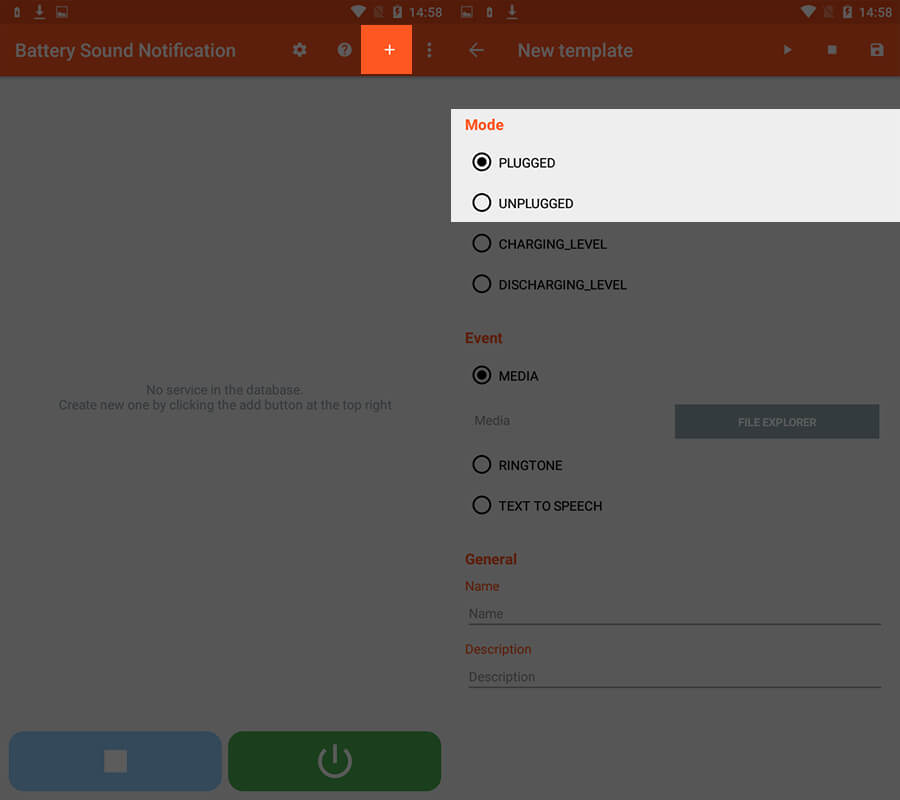Go back using the arrow icon
This screenshot has height=800, width=900.
coord(476,50)
